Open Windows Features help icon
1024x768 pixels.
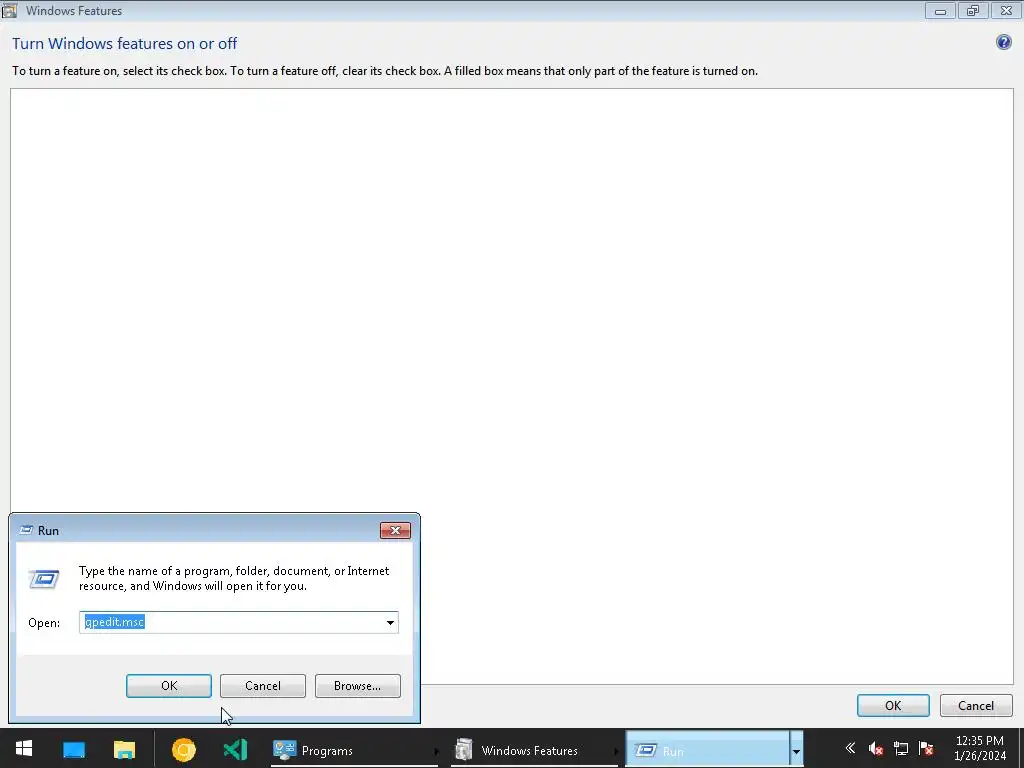click(1004, 42)
